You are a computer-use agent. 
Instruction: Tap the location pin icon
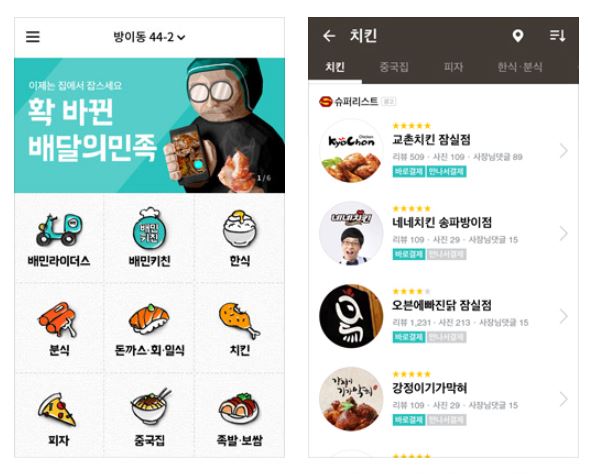point(518,36)
